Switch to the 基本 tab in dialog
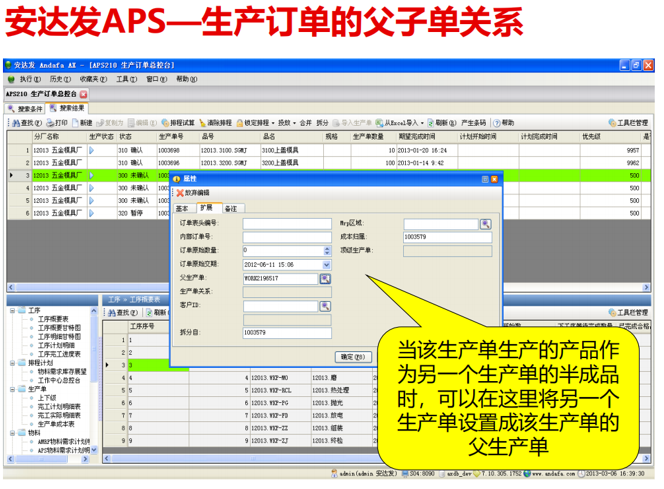This screenshot has width=664, height=489. [184, 208]
